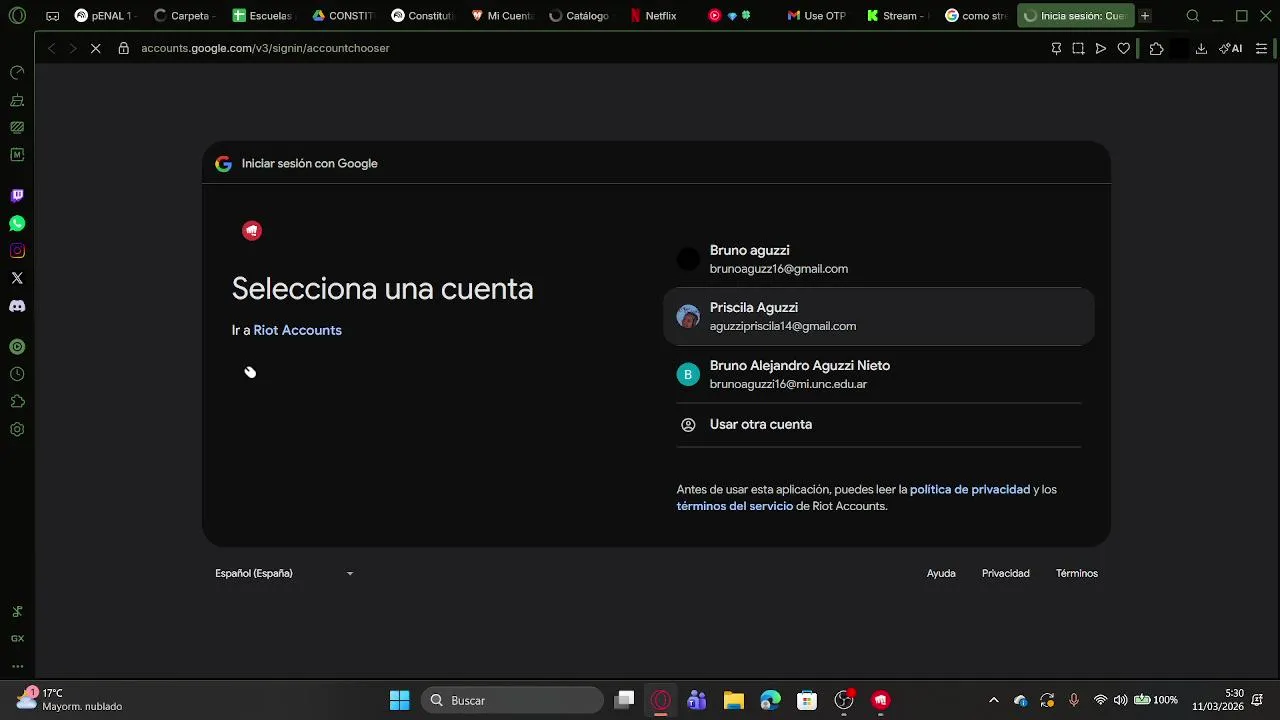Open sidebar extensions cube icon
Image resolution: width=1280 pixels, height=720 pixels.
point(17,401)
